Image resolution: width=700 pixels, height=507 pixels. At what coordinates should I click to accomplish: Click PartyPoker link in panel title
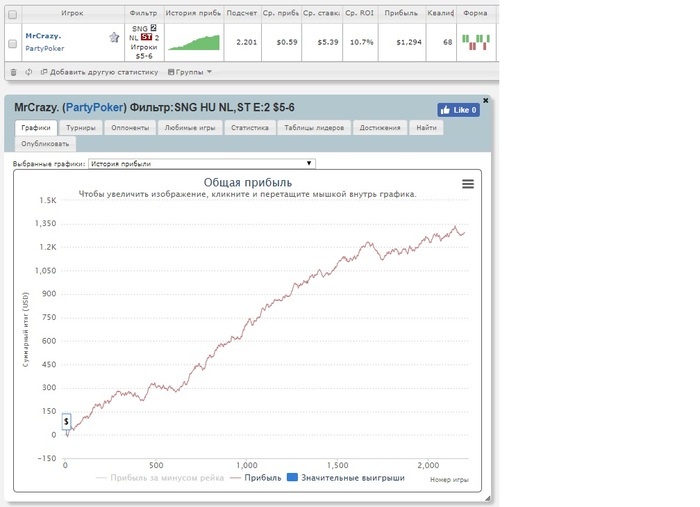(95, 108)
